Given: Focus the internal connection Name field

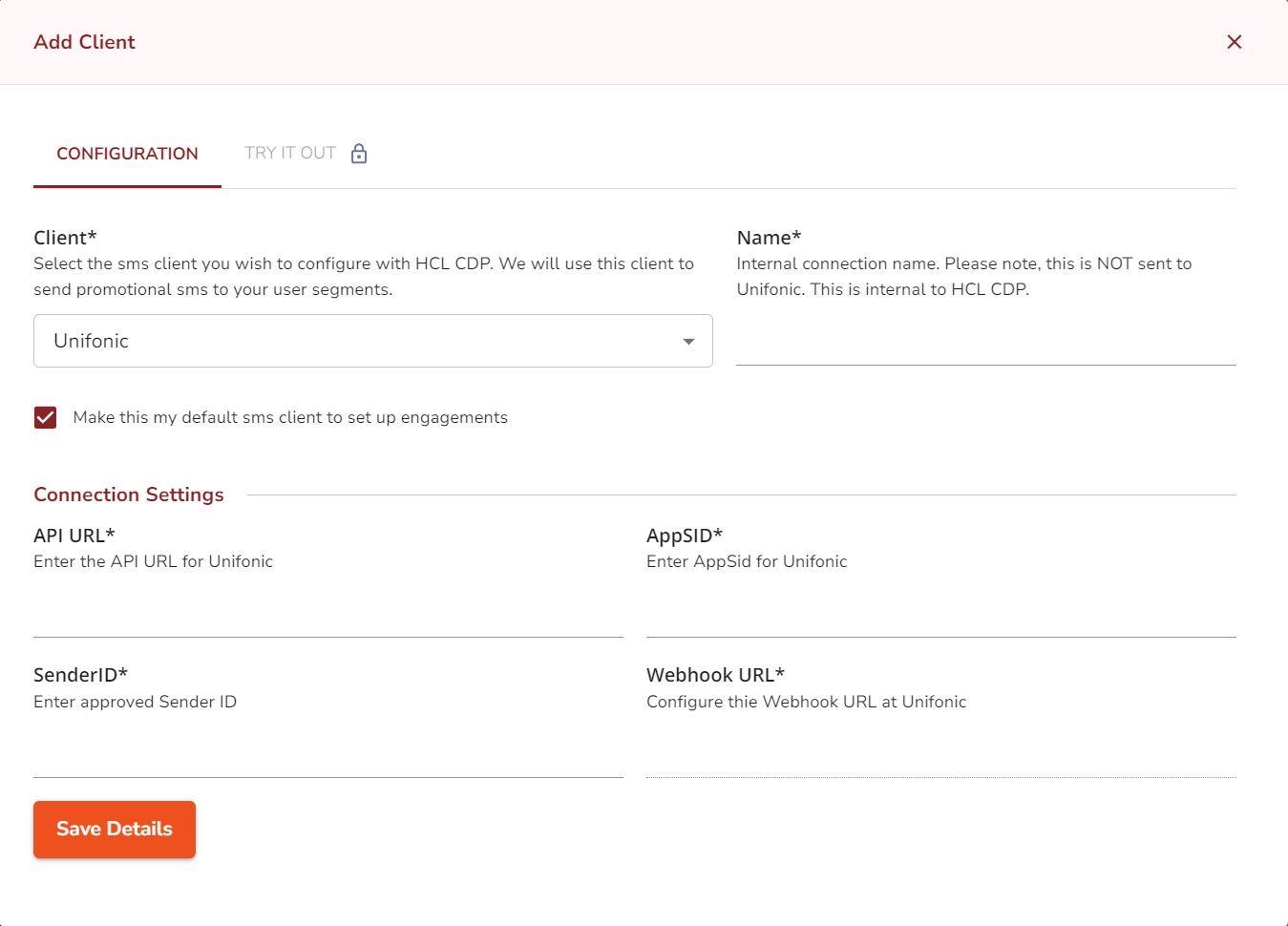Looking at the screenshot, I should [985, 345].
